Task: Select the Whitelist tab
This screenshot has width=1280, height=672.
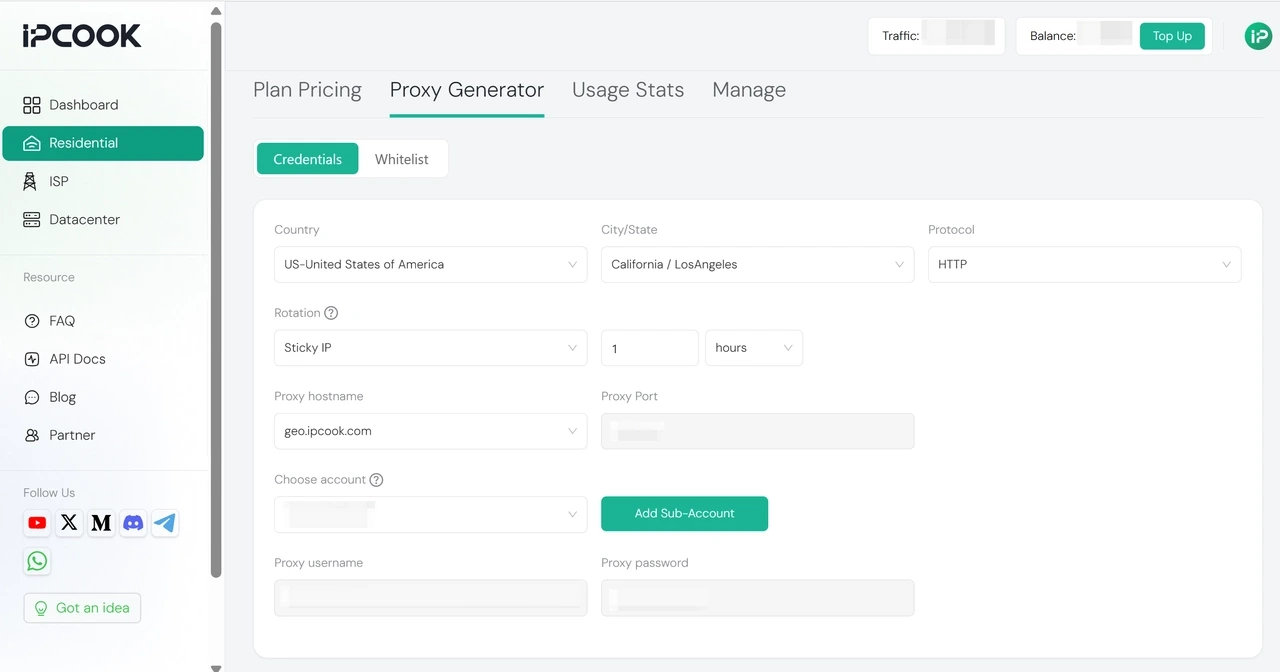Action: click(x=402, y=159)
